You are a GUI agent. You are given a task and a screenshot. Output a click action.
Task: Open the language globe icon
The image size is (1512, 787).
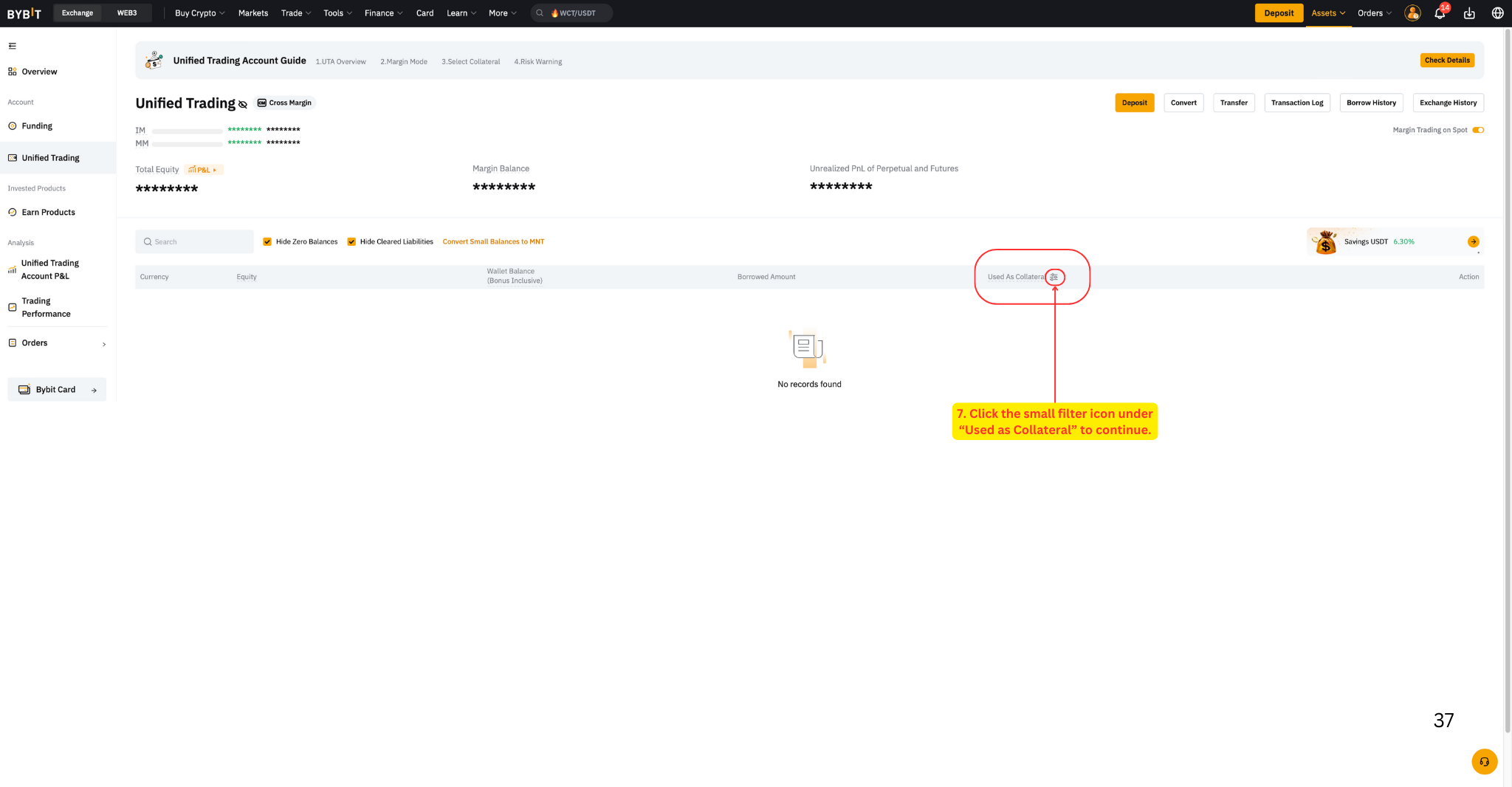coord(1498,13)
